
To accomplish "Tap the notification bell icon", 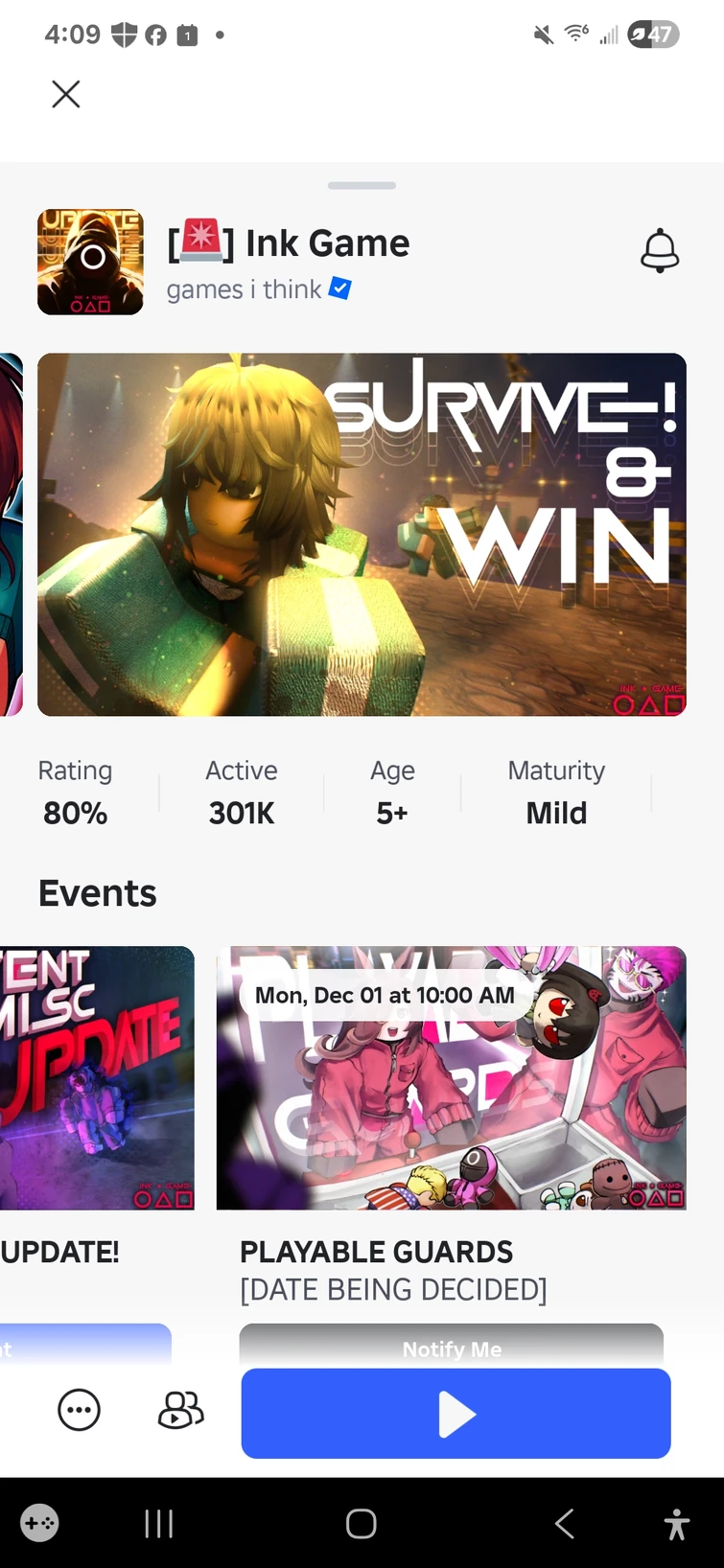I will (660, 251).
